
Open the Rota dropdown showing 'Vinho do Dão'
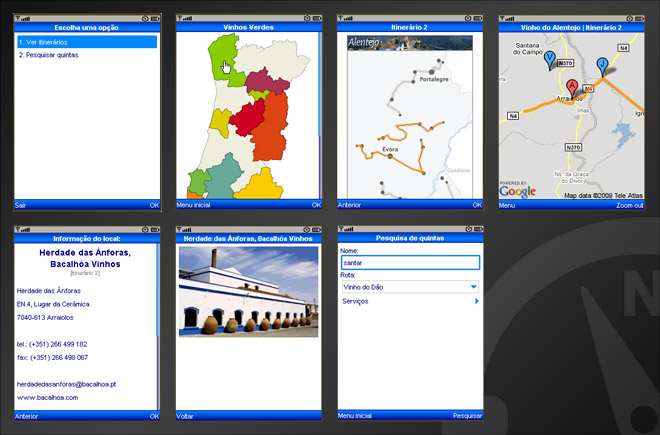(410, 287)
